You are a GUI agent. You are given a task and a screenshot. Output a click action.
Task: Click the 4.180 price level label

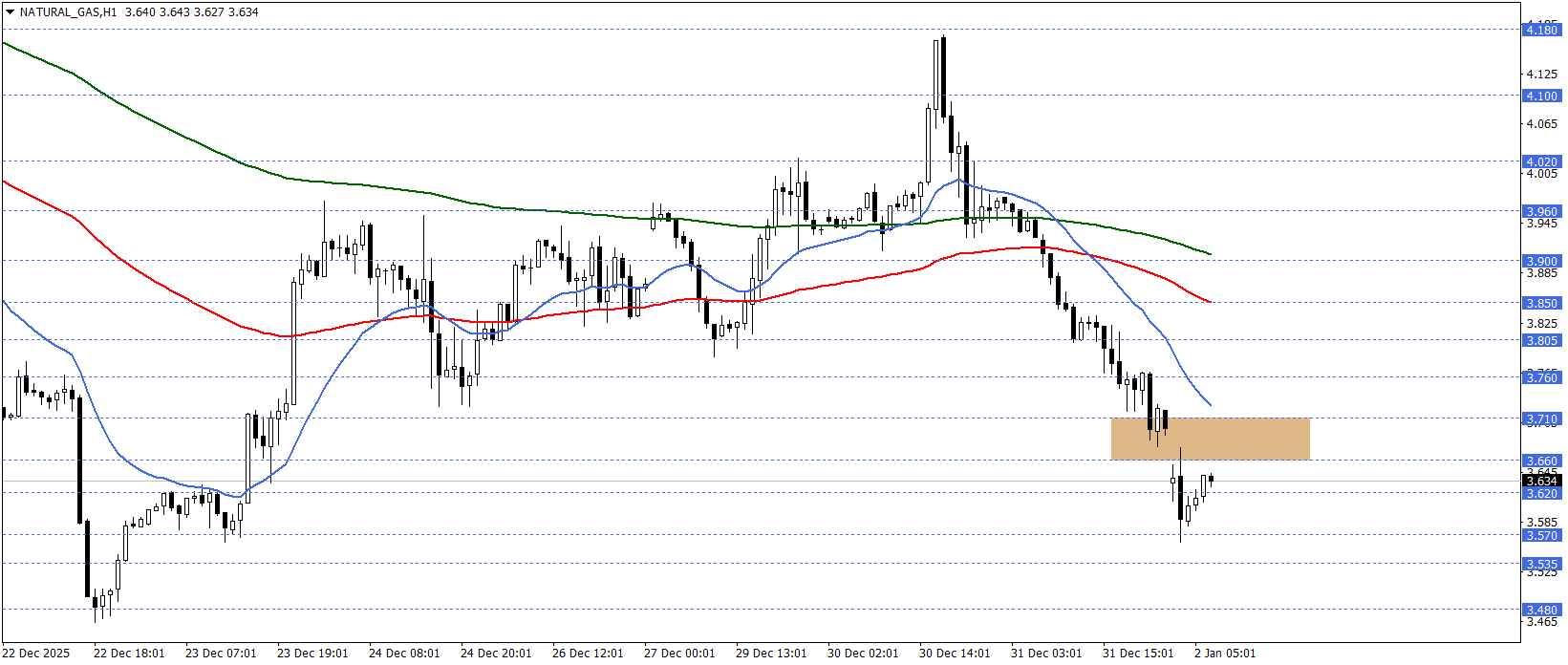point(1540,30)
